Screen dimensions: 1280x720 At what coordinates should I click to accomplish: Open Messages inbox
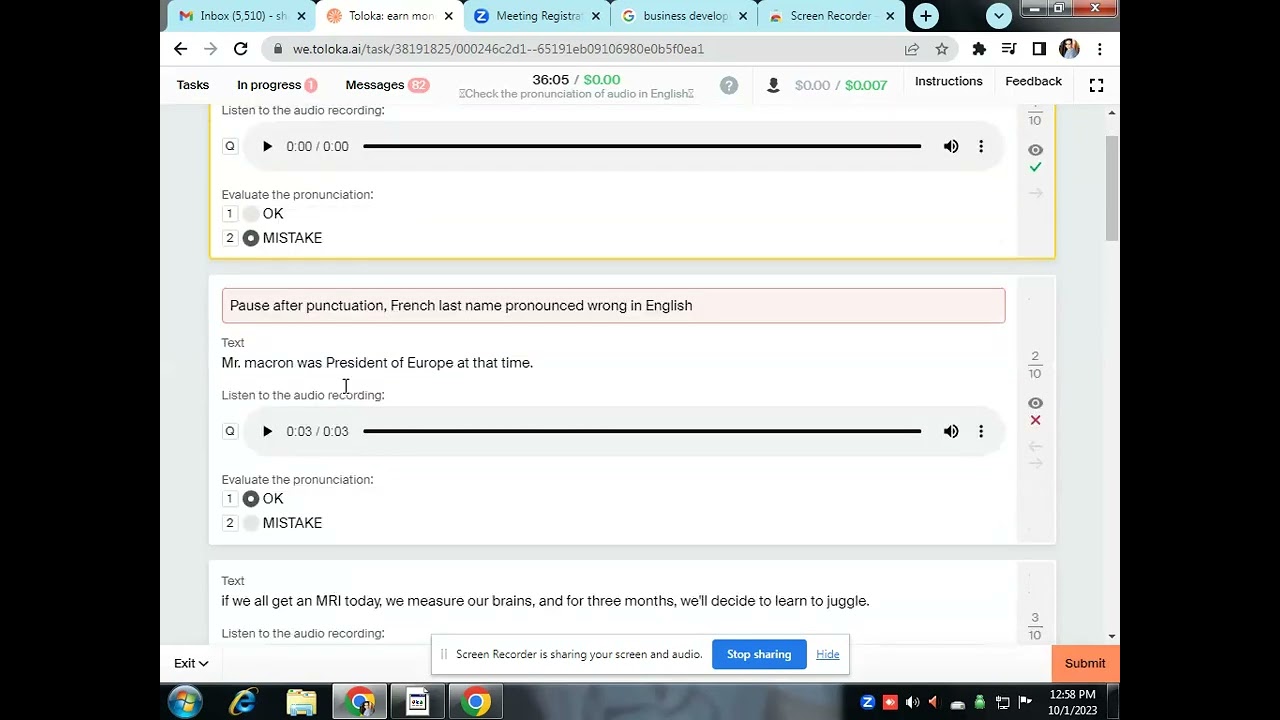pos(387,85)
